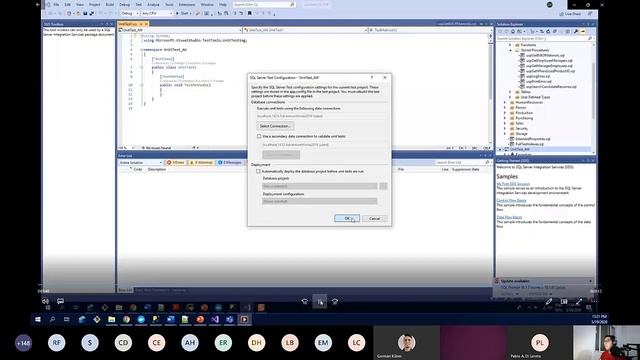Open Microsoft Teams from the taskbar
Screen dimensions: 640x360
[230, 319]
